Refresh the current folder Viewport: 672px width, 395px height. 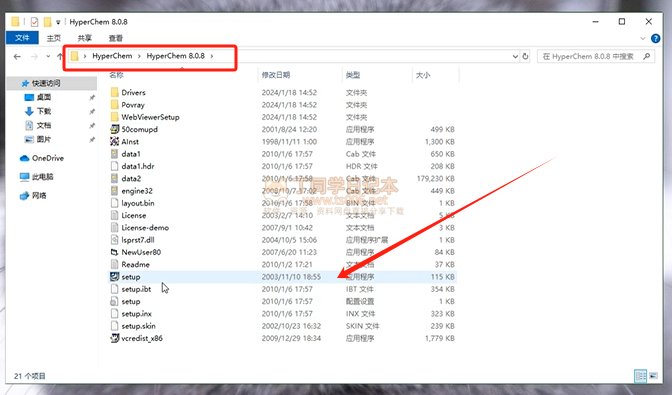coord(525,56)
